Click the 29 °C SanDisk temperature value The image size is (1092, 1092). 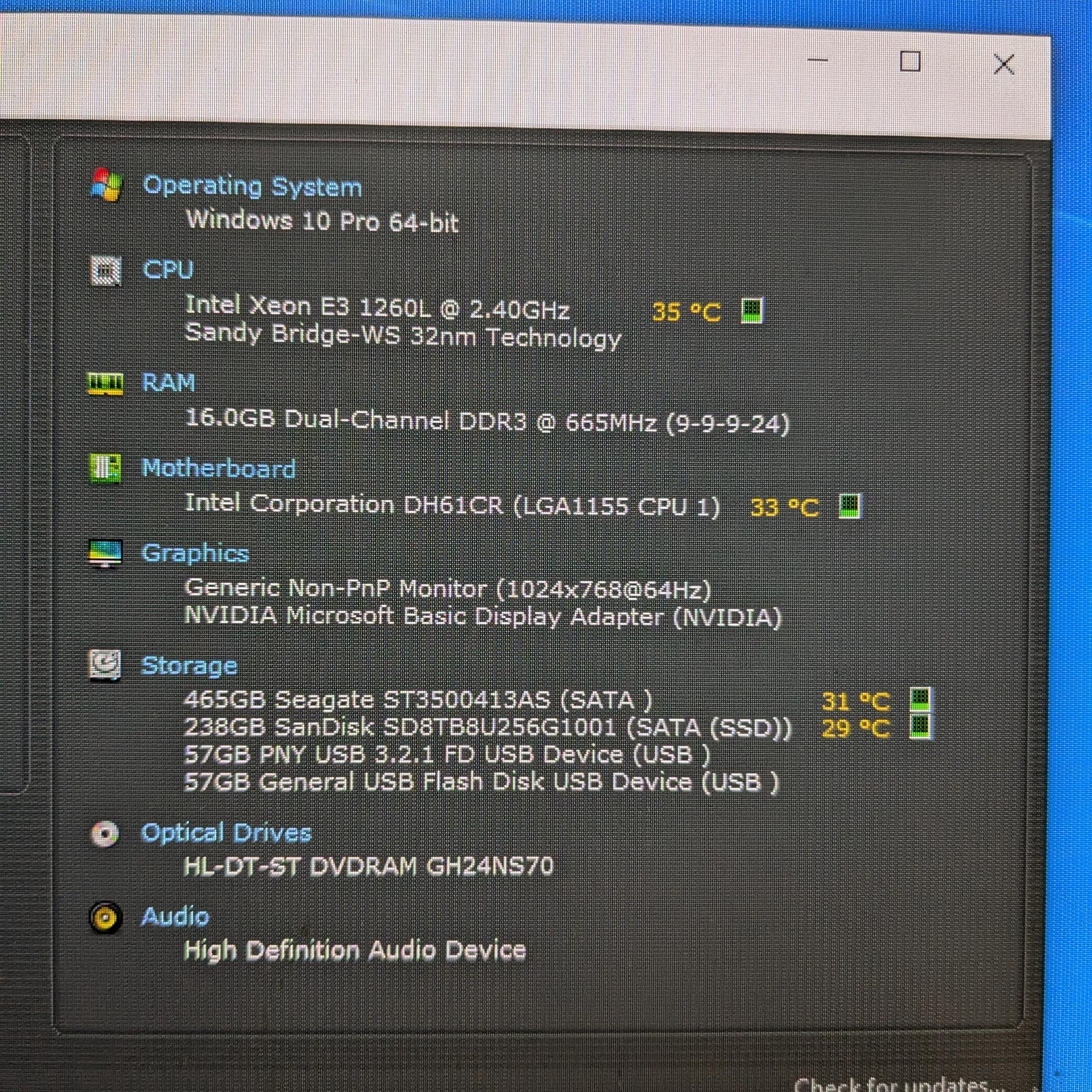(856, 728)
